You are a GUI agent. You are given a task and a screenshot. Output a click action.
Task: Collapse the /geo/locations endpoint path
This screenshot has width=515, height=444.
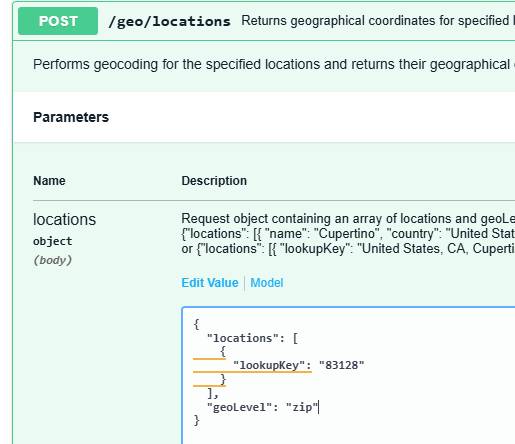click(169, 21)
